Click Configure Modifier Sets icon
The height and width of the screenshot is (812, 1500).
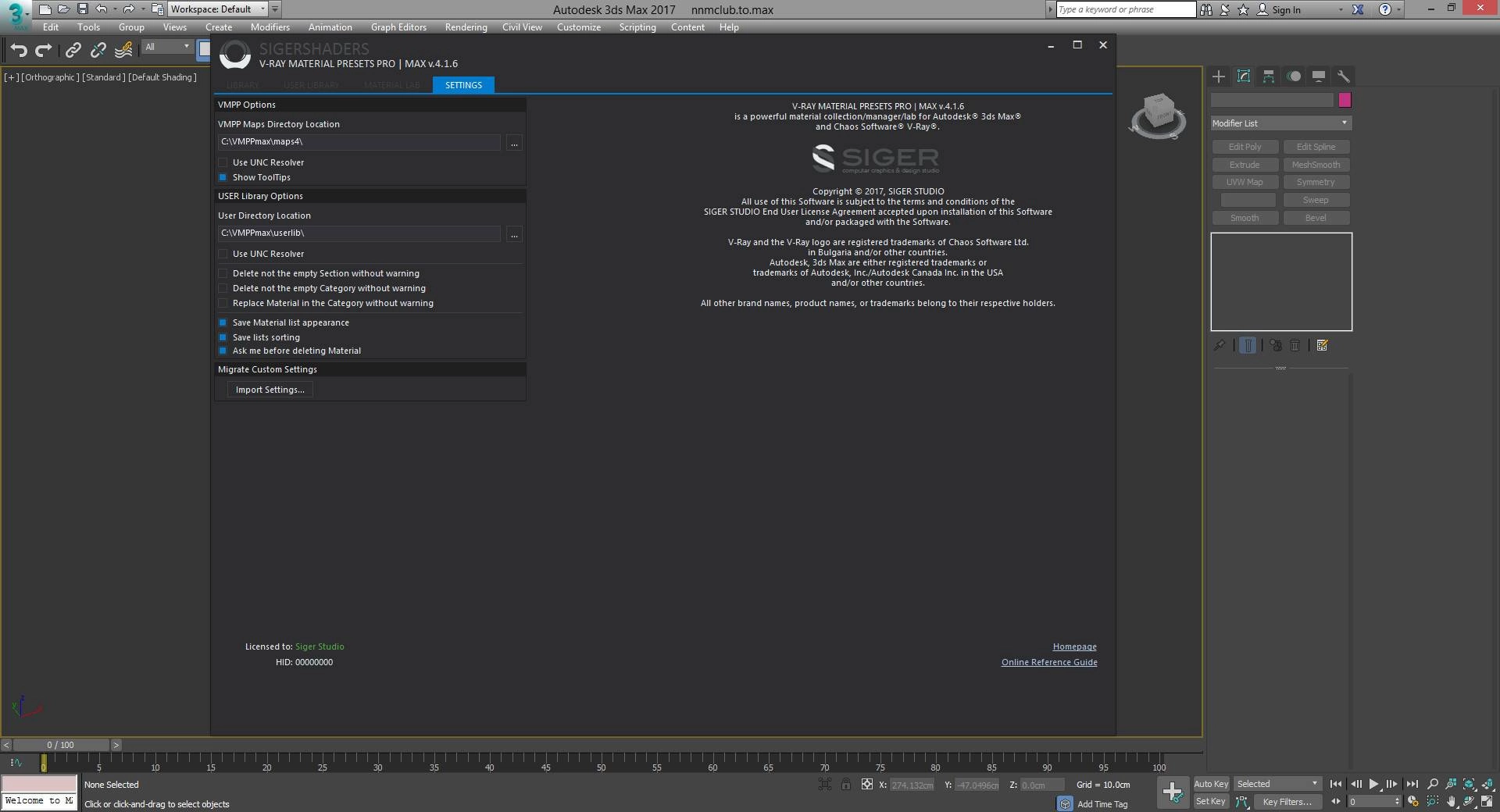coord(1323,345)
